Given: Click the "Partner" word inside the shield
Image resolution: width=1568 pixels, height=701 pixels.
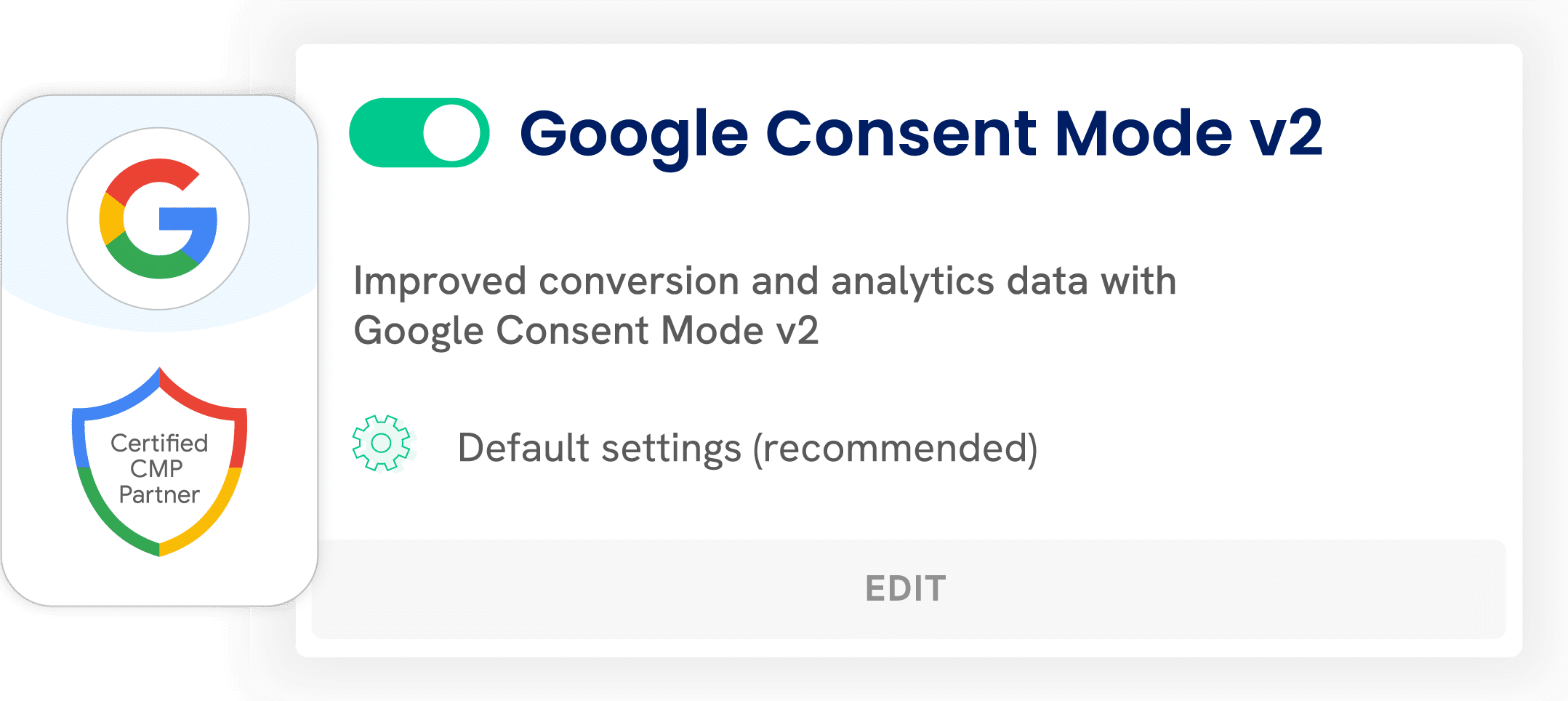Looking at the screenshot, I should [x=159, y=495].
